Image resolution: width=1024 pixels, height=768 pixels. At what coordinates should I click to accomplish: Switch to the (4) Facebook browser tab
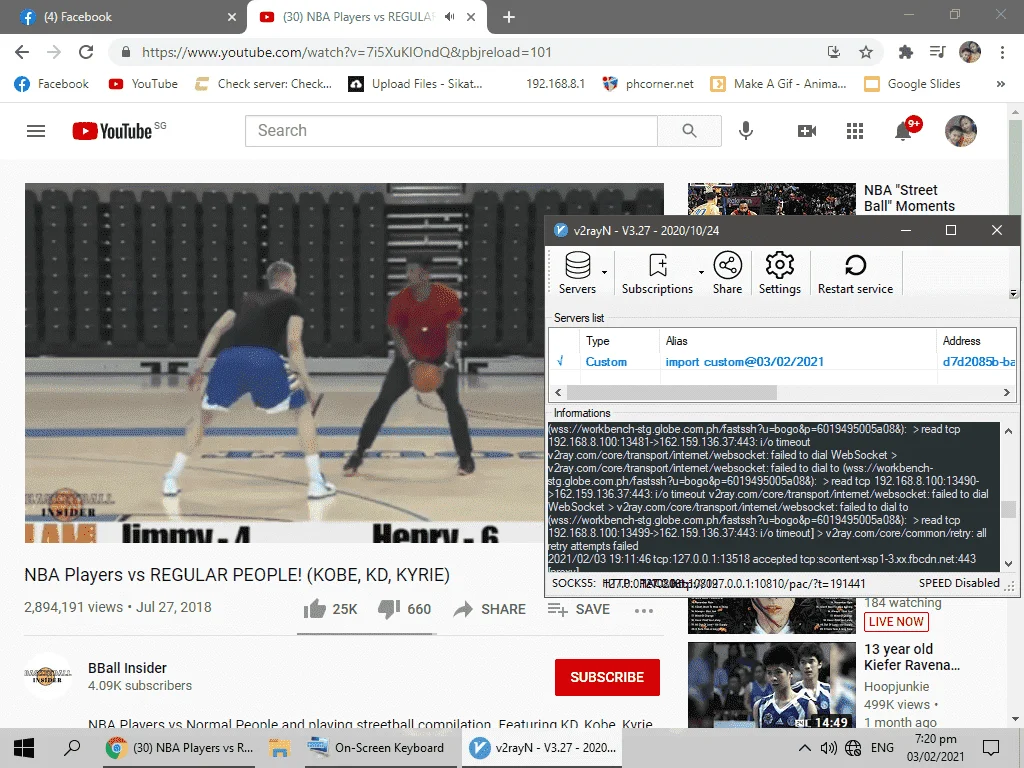(x=124, y=17)
